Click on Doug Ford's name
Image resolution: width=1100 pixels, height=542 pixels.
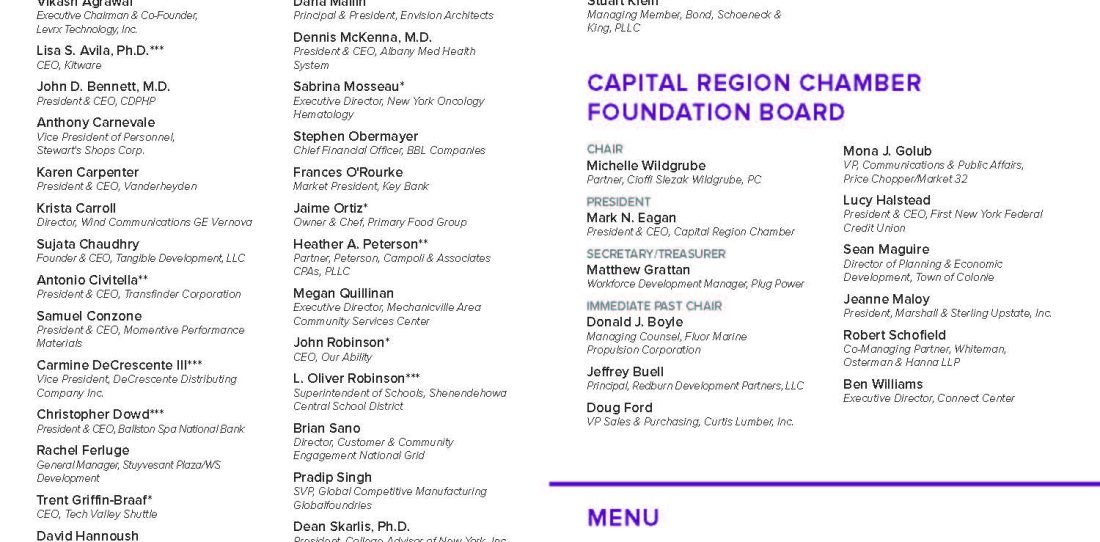[619, 408]
